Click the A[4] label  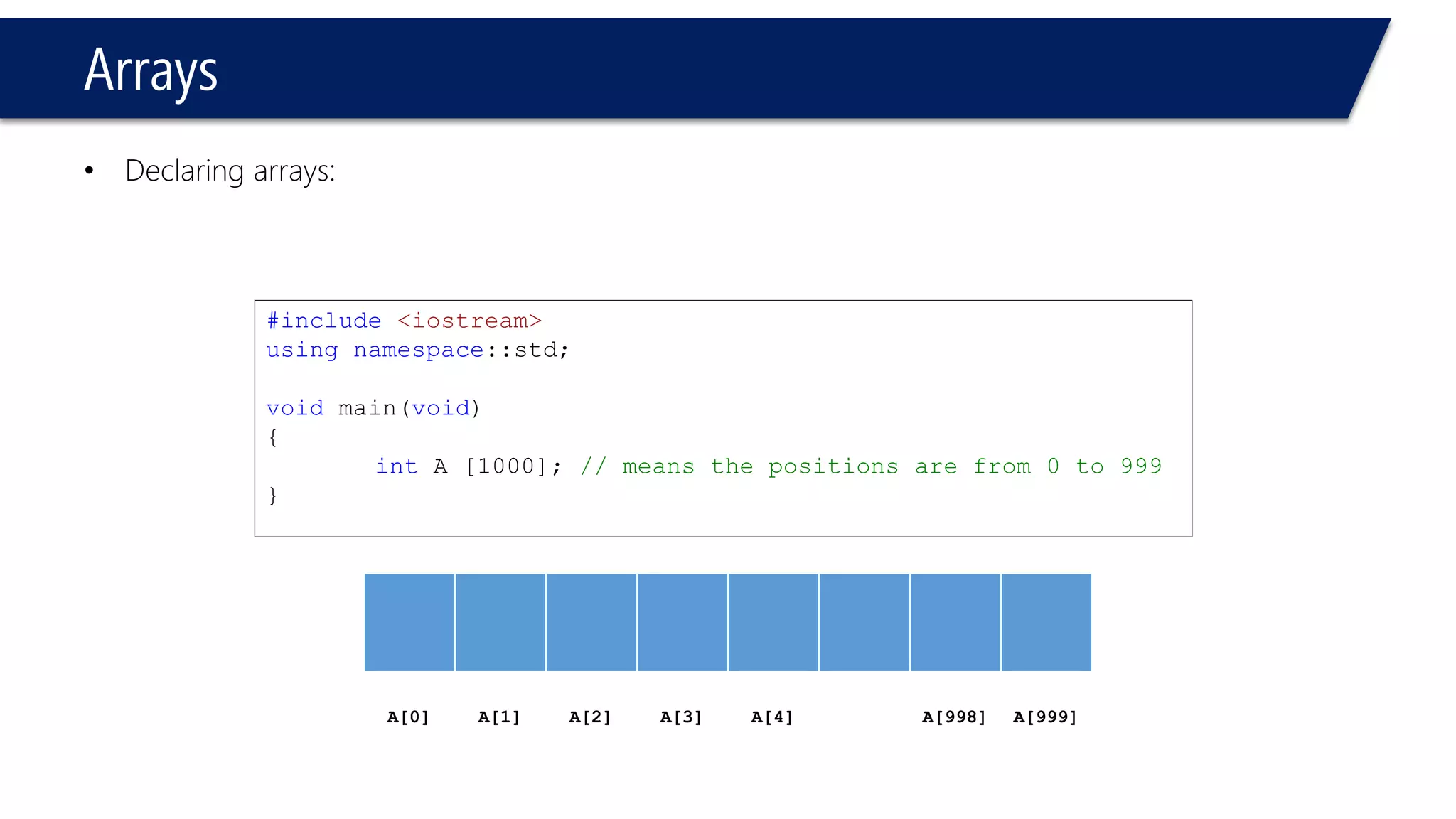[772, 717]
